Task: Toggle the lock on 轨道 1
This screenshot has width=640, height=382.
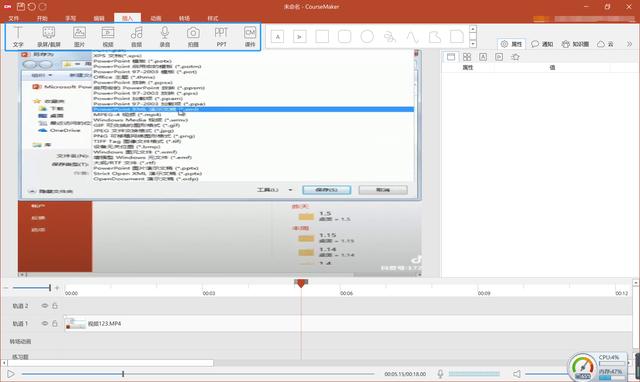Action: point(55,323)
